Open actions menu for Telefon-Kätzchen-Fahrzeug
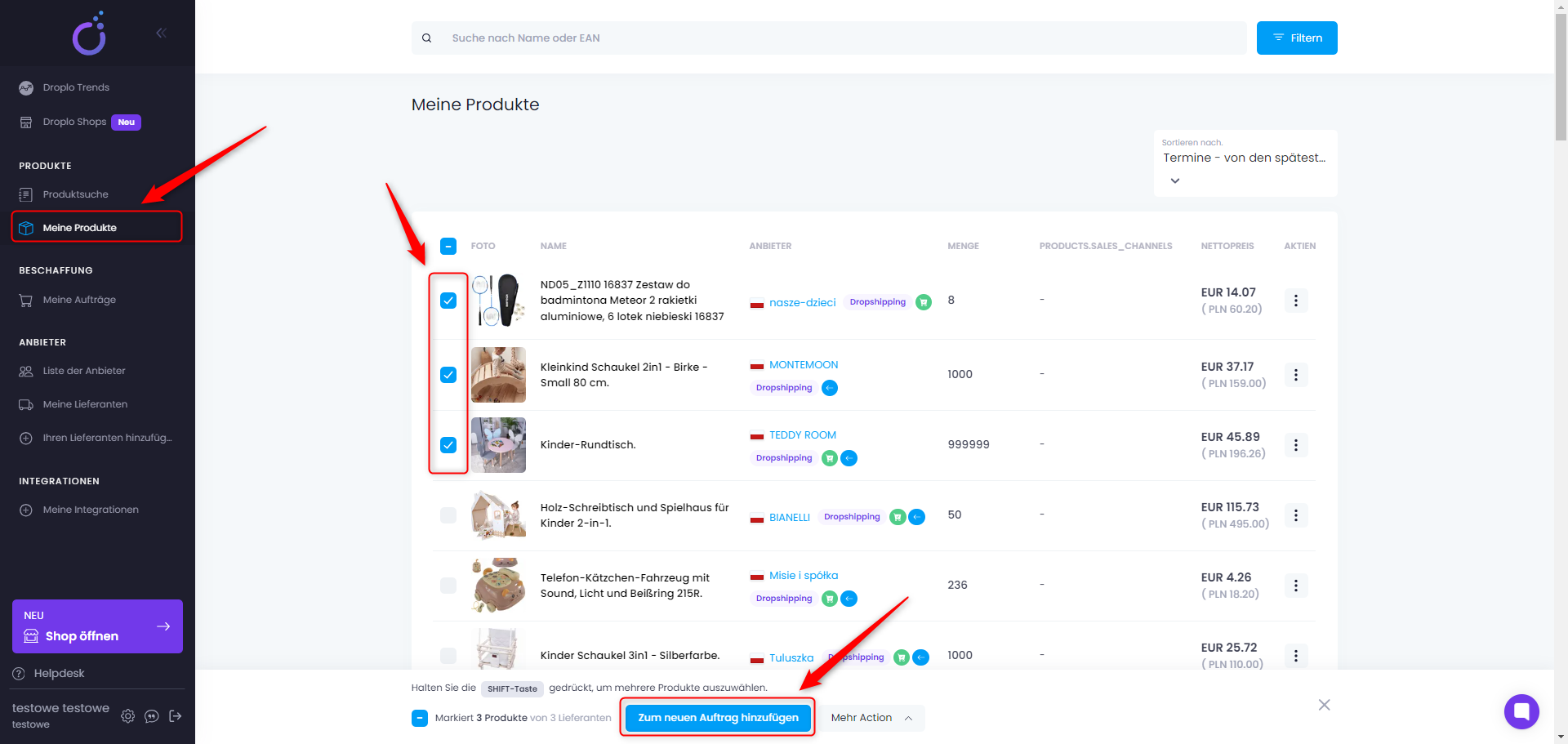The height and width of the screenshot is (744, 1568). click(1296, 586)
